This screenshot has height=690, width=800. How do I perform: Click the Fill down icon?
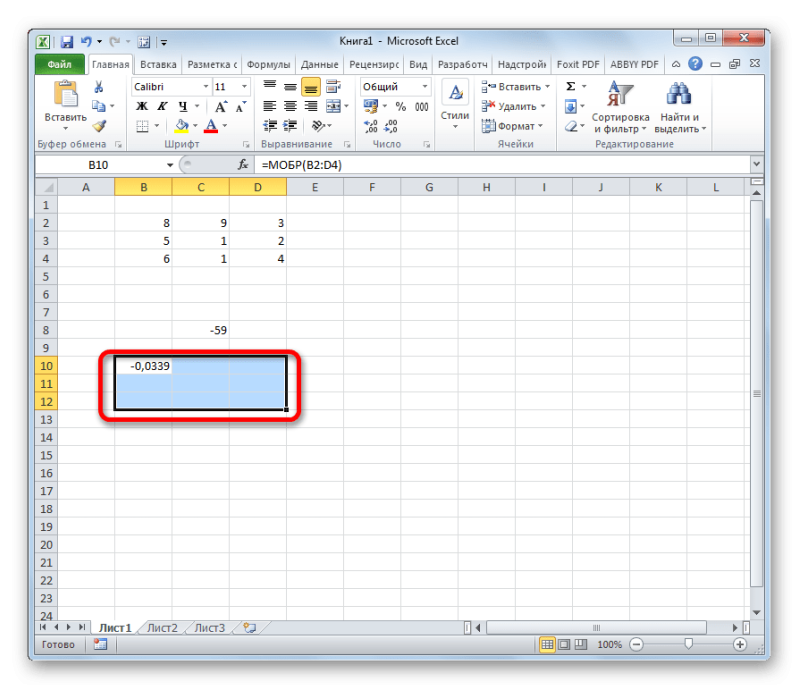coord(570,106)
